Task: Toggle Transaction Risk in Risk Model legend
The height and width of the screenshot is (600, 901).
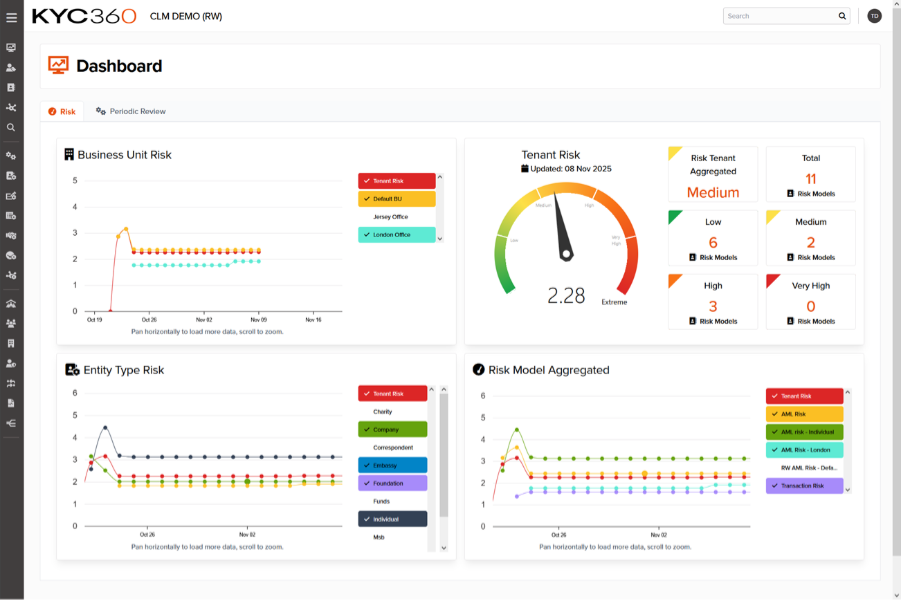Action: point(804,486)
